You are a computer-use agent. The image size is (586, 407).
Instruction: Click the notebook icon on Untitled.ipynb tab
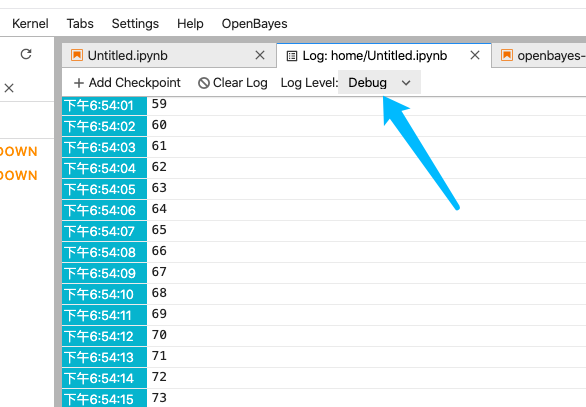tap(77, 55)
